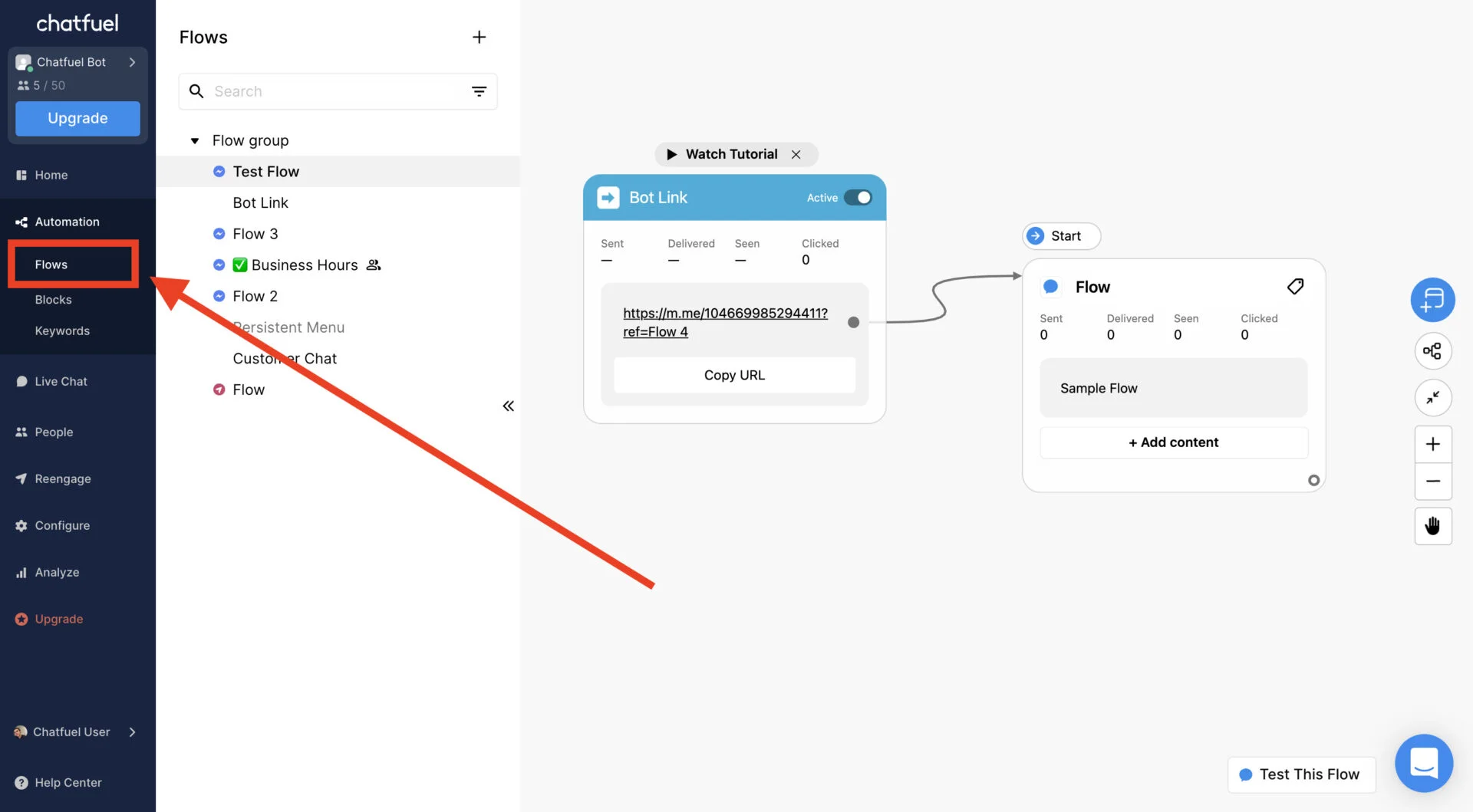Click Reengage paper plane icon
Screen dimensions: 1473x812
coord(21,479)
